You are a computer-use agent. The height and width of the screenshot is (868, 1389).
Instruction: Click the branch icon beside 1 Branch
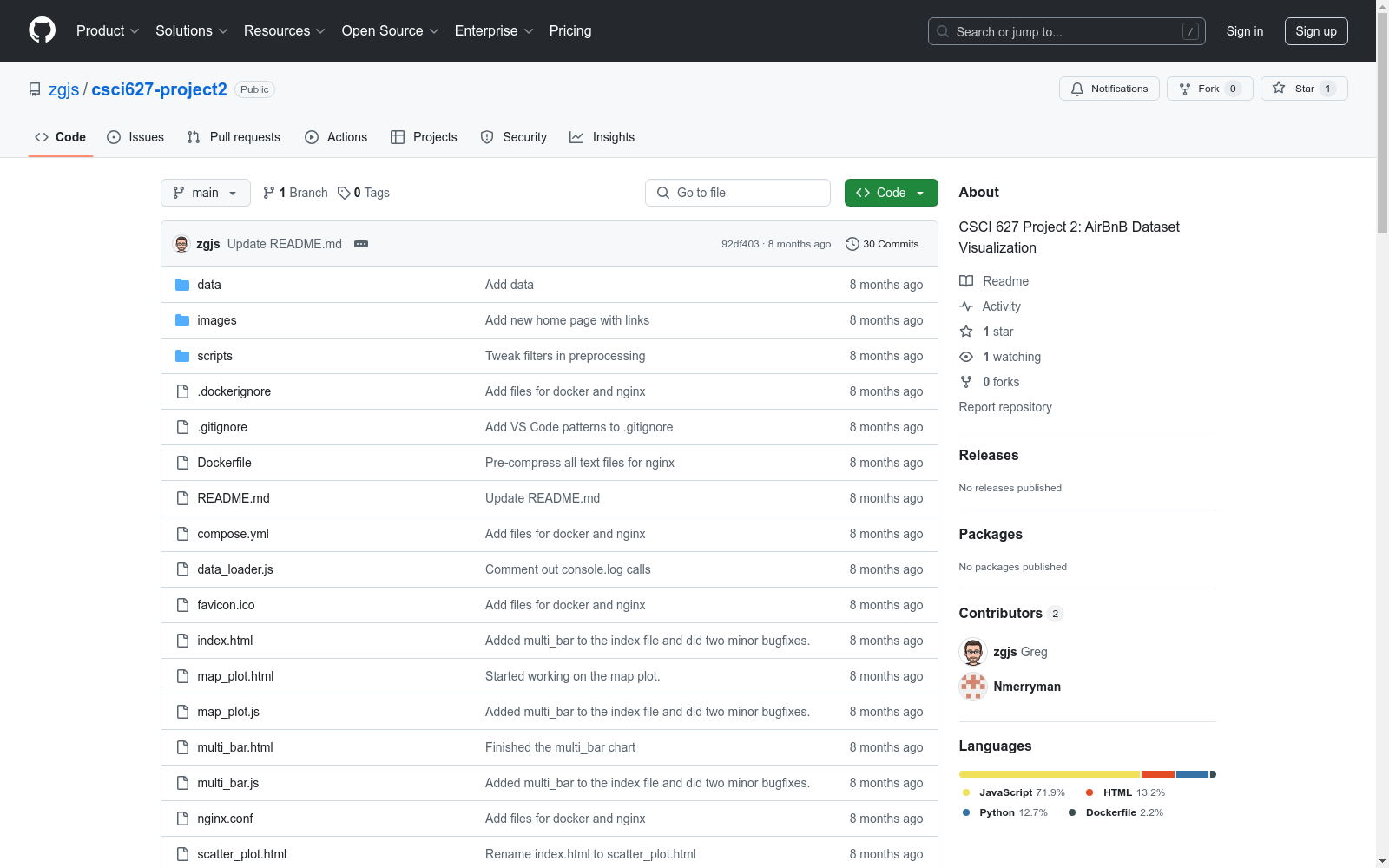pyautogui.click(x=269, y=193)
